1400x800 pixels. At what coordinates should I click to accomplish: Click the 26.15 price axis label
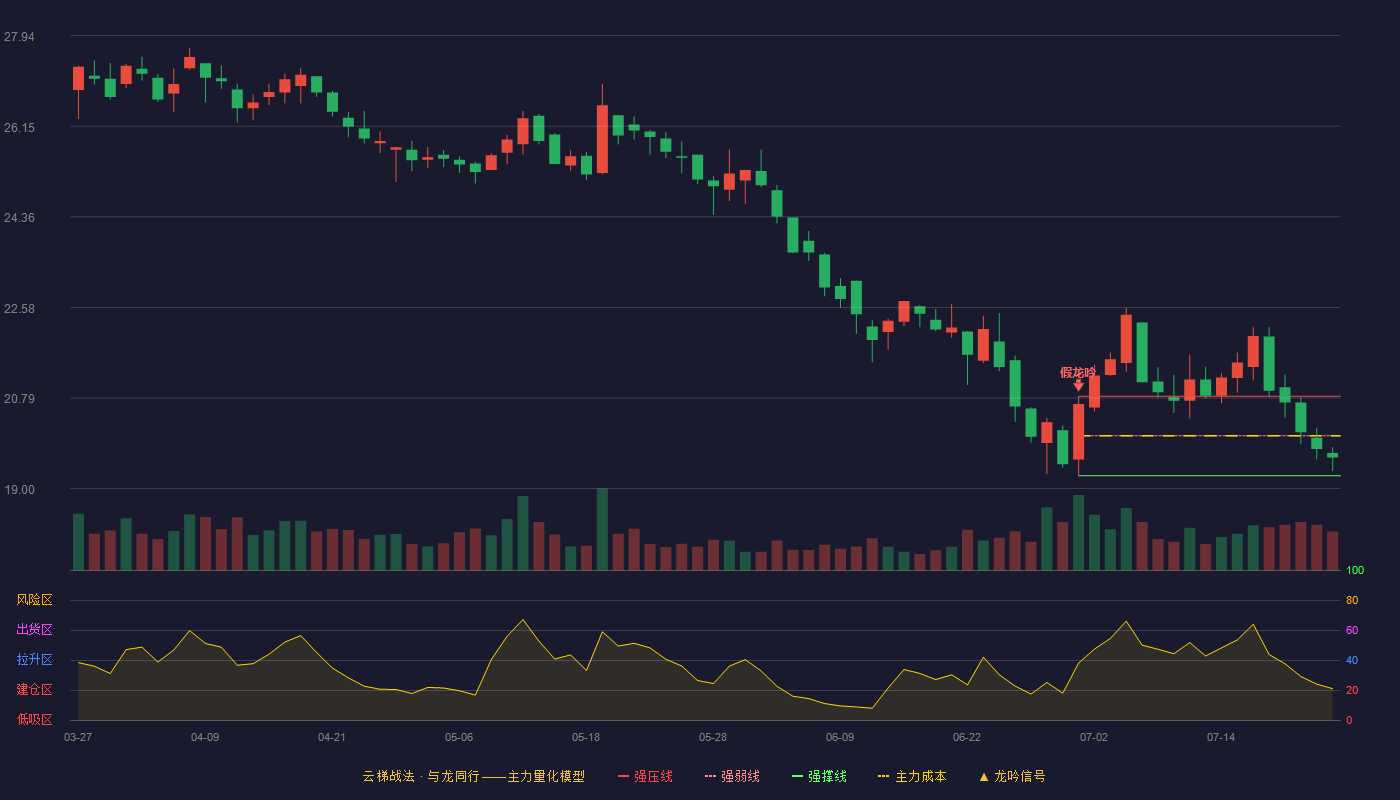coord(19,128)
